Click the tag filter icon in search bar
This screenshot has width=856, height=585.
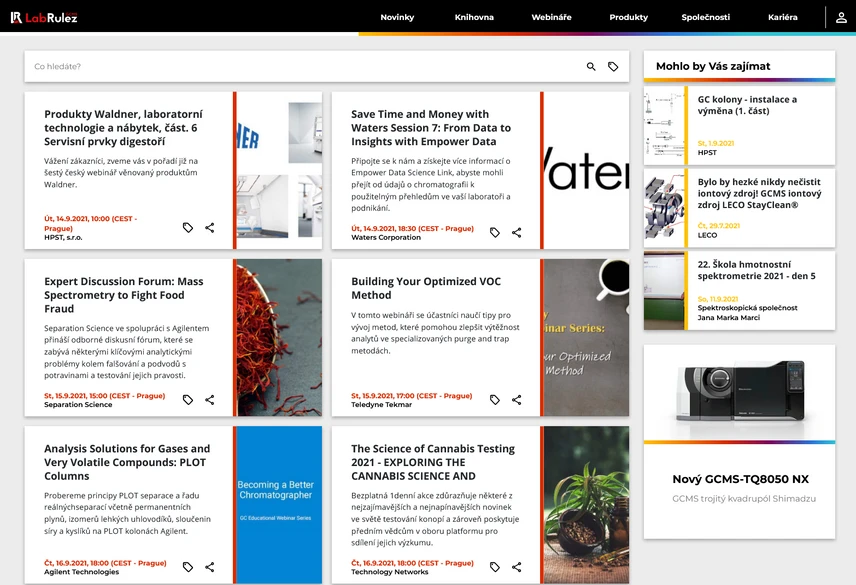coord(613,67)
